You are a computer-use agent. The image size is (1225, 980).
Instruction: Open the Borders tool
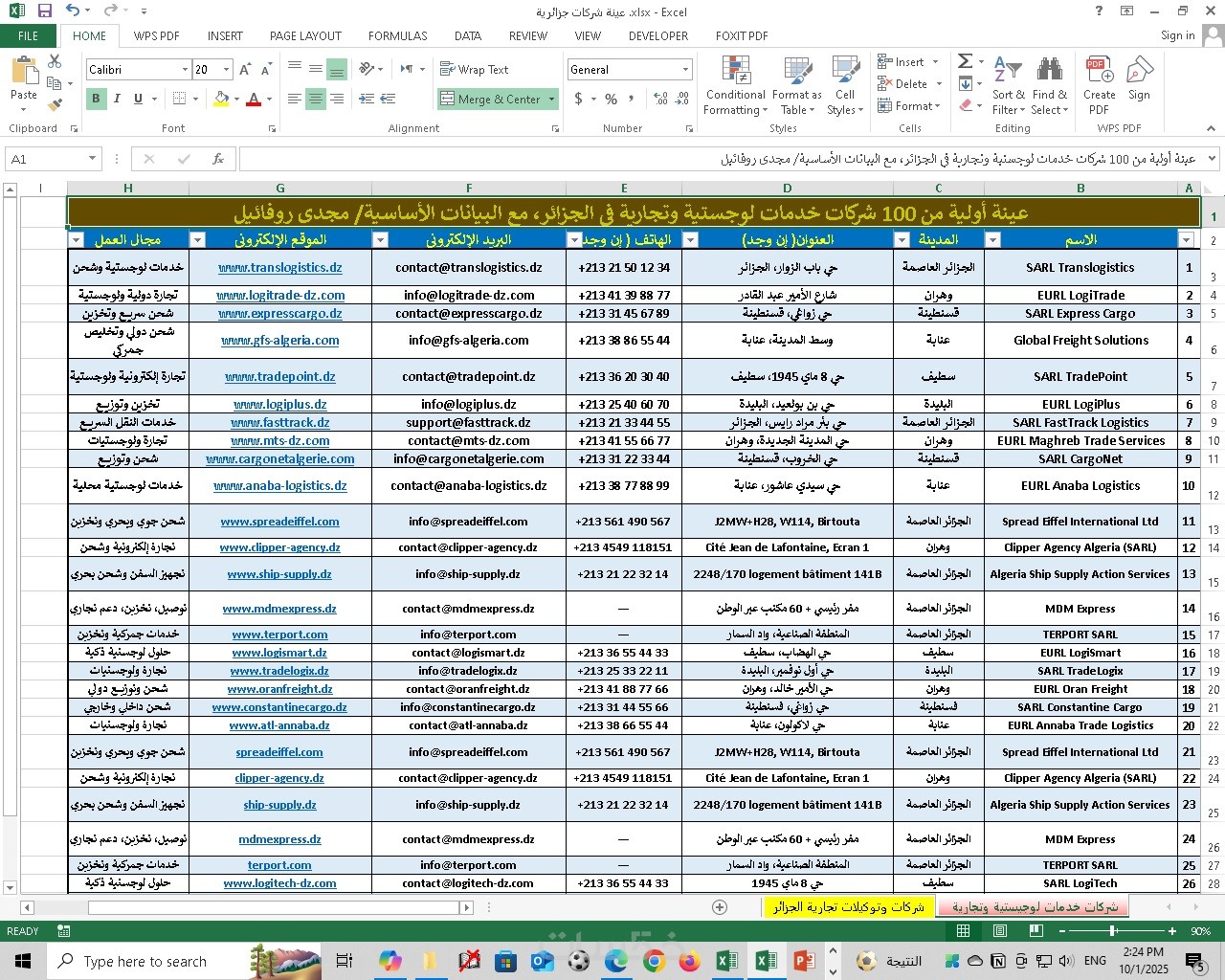[x=180, y=99]
